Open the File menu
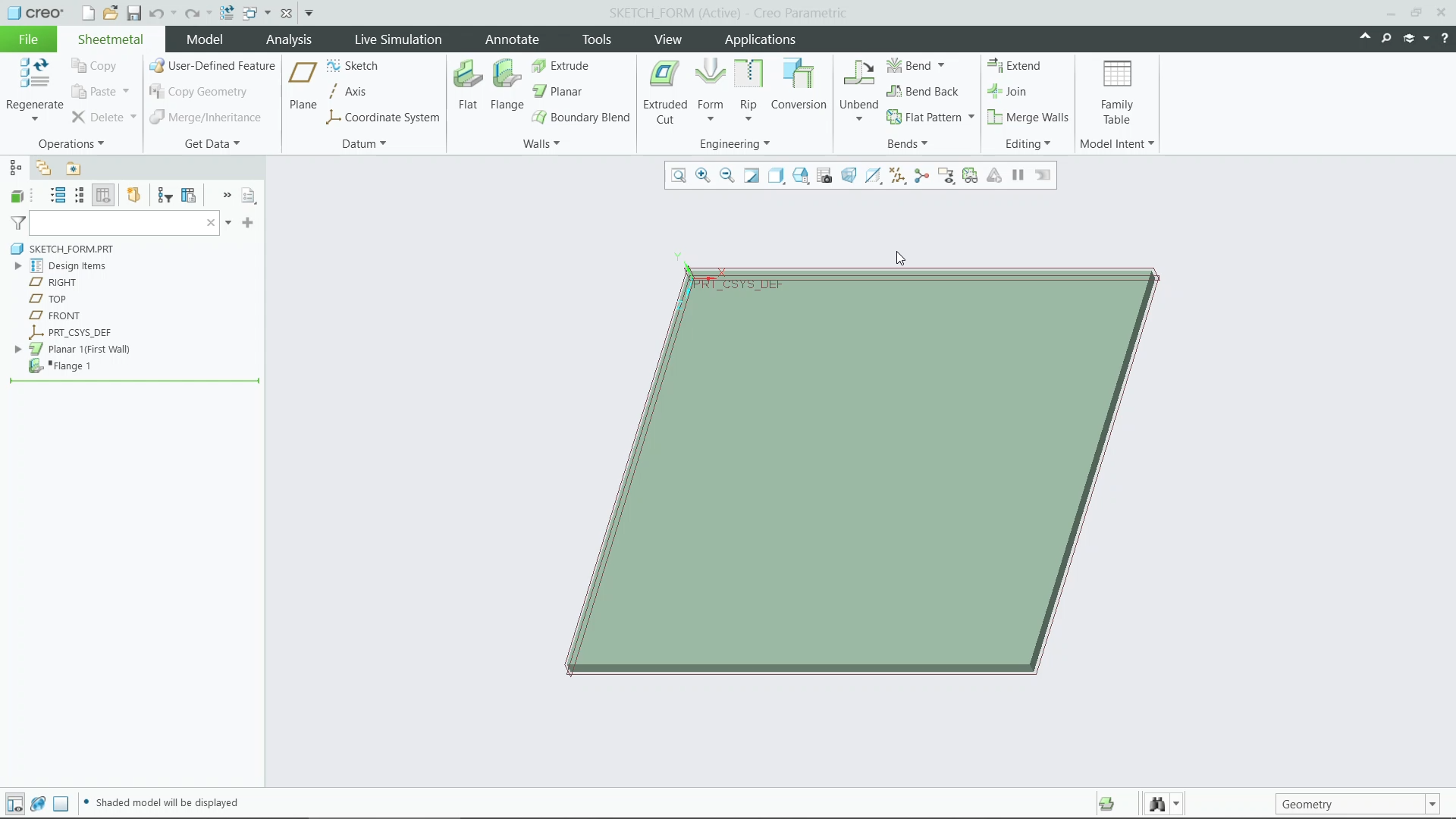 tap(28, 39)
